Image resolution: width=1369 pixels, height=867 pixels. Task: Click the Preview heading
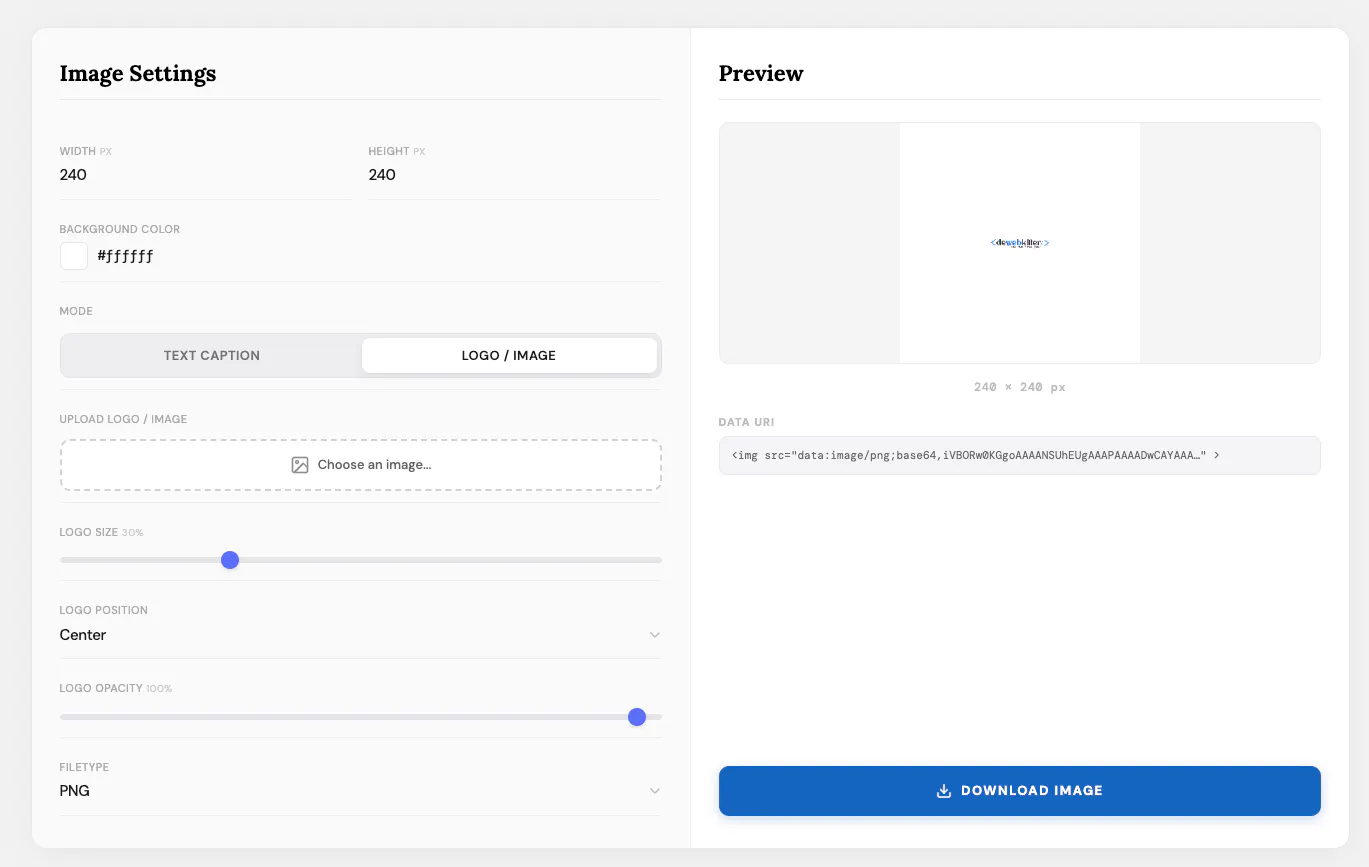(761, 73)
